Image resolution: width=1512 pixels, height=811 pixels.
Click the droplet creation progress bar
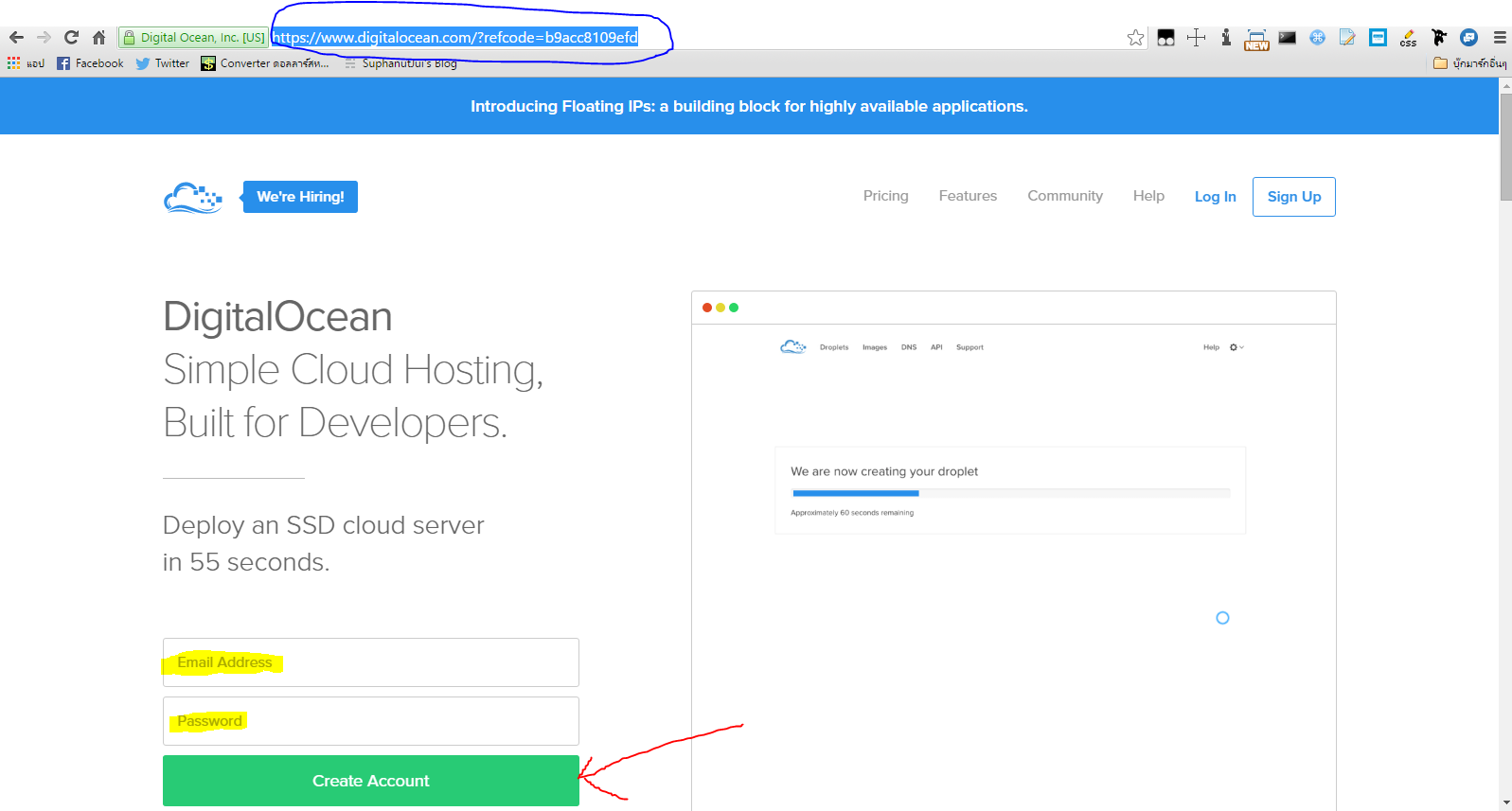click(x=1011, y=493)
